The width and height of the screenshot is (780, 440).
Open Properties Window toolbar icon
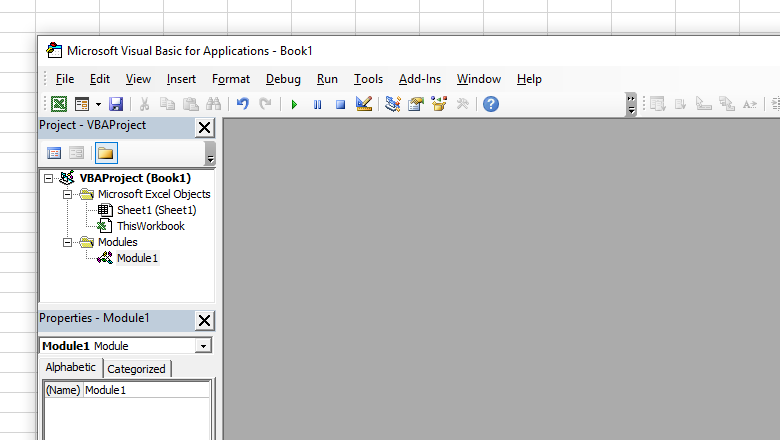pos(416,104)
